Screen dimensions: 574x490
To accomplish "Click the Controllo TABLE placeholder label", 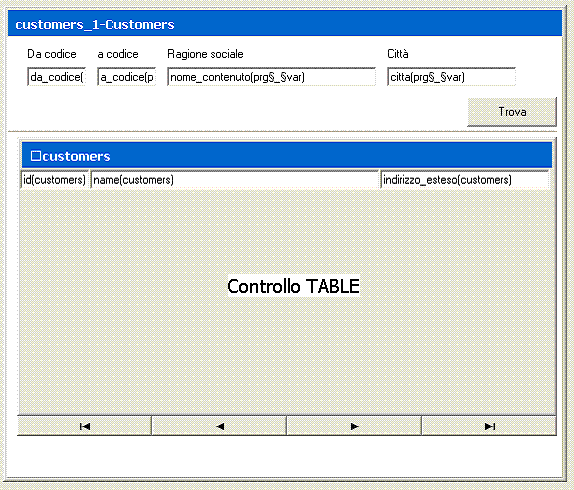I will tap(293, 286).
